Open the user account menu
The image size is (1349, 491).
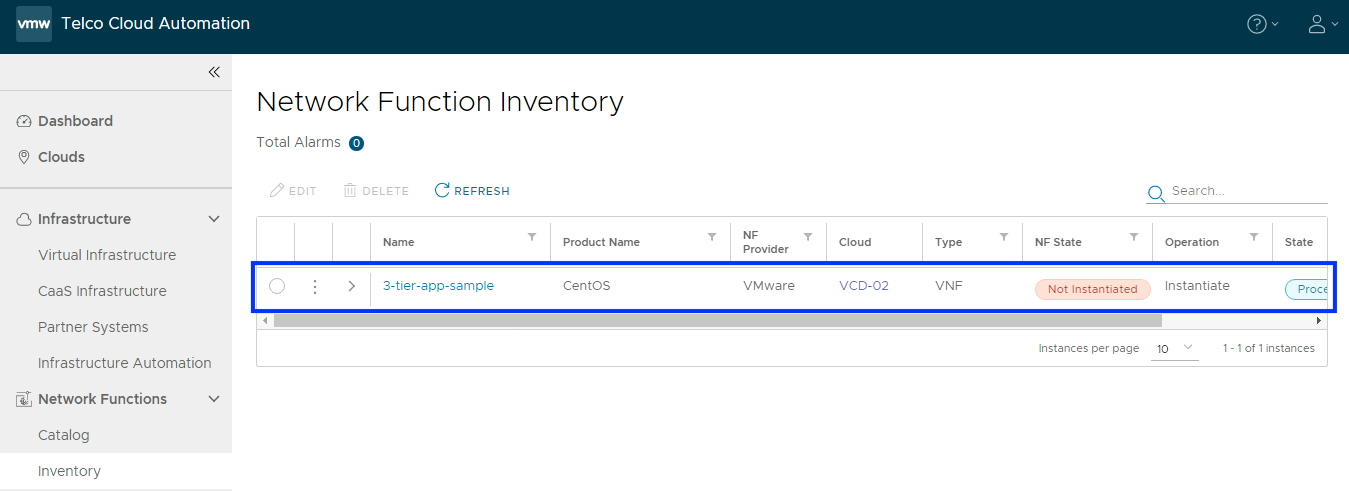(1317, 24)
